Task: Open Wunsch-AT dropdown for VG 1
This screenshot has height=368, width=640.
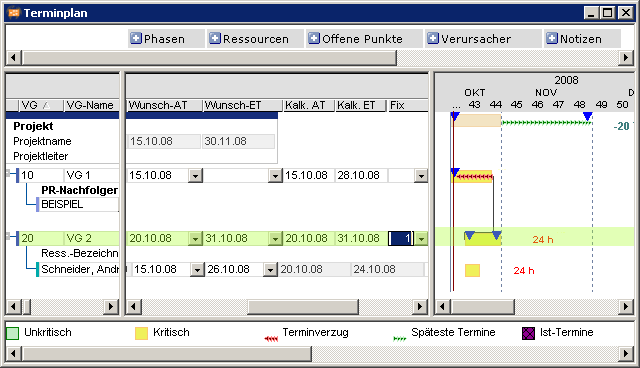Action: coord(196,176)
